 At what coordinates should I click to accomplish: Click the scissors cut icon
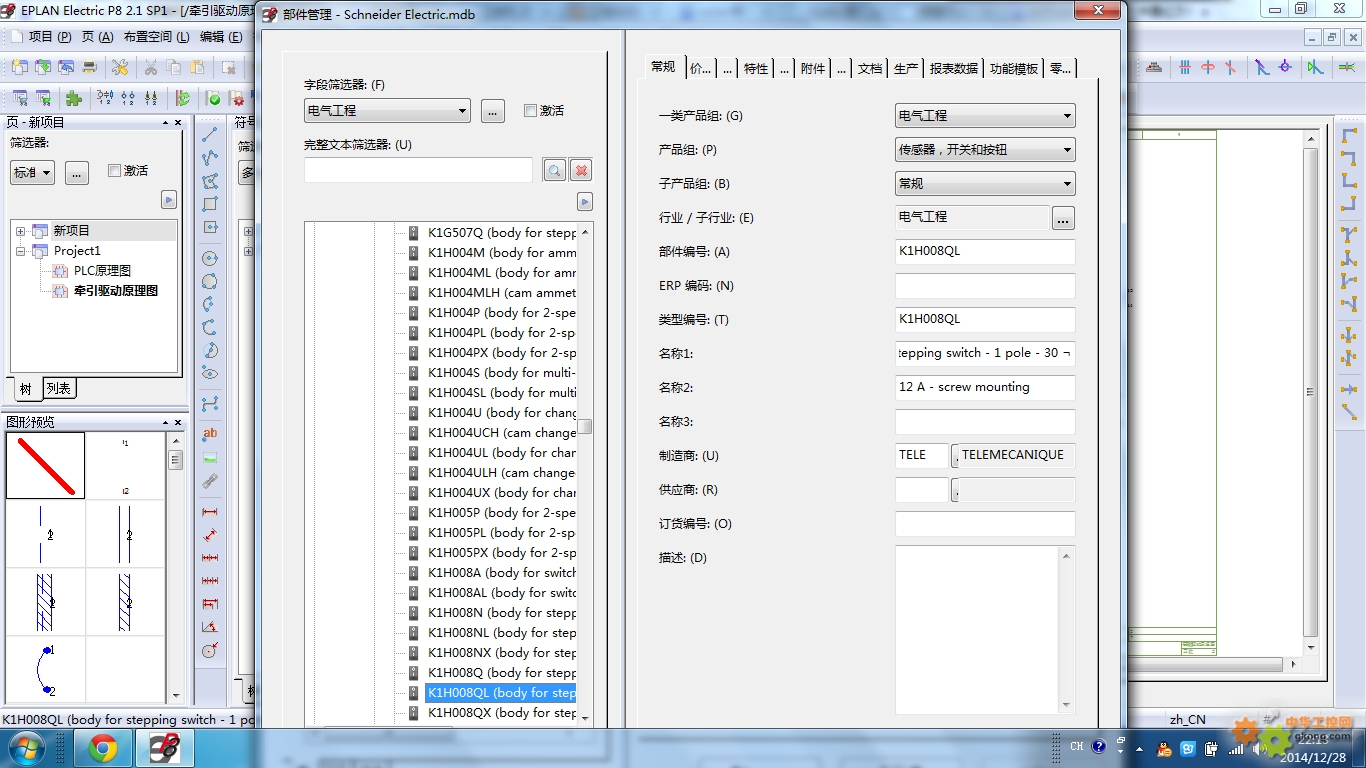point(150,67)
